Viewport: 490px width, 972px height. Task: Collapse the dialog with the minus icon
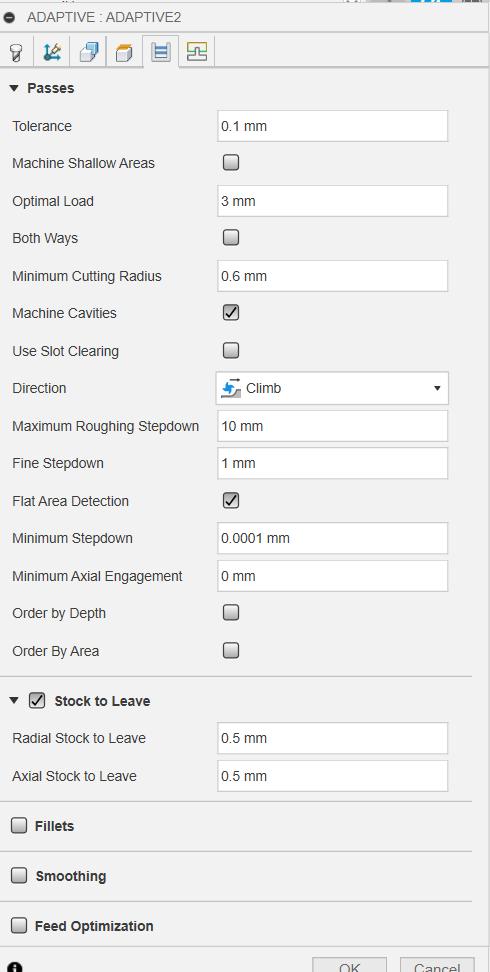coord(9,17)
